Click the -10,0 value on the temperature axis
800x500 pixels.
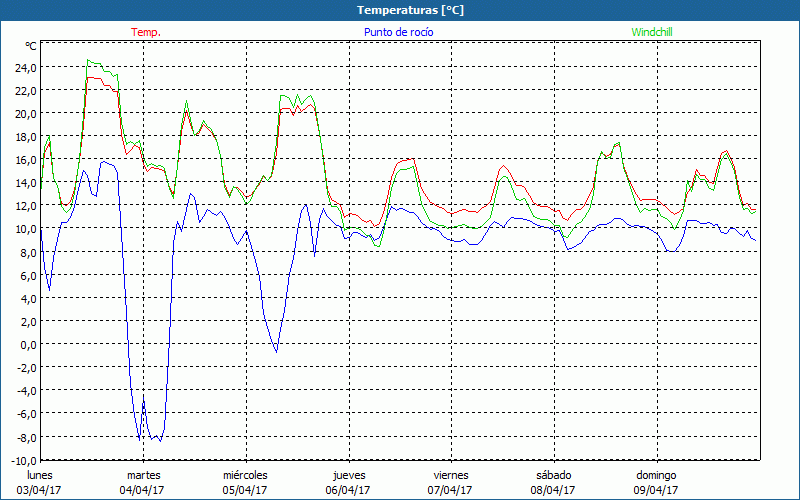click(x=23, y=460)
